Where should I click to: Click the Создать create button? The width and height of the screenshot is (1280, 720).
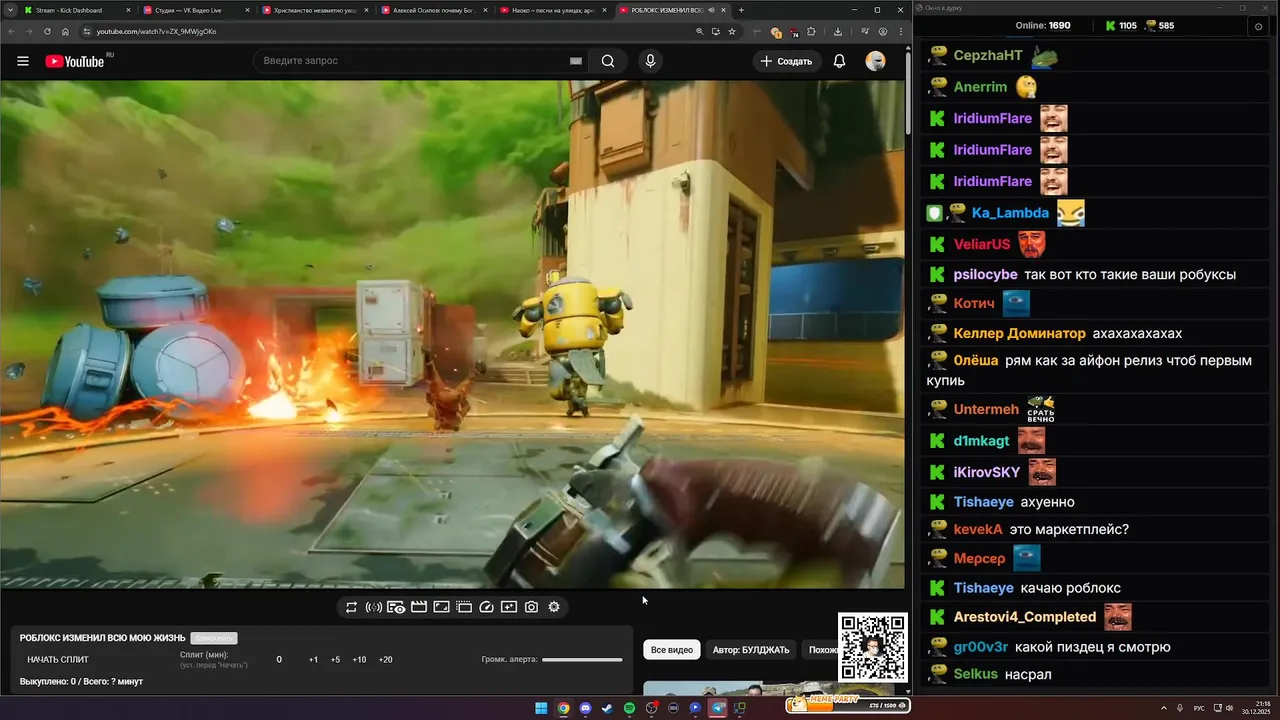point(786,61)
